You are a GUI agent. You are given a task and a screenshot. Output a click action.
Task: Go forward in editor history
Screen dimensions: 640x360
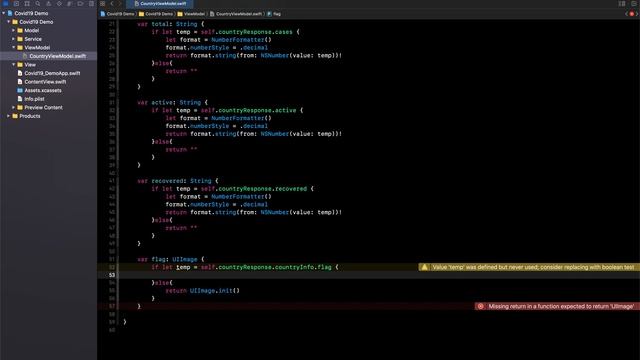tap(120, 3)
